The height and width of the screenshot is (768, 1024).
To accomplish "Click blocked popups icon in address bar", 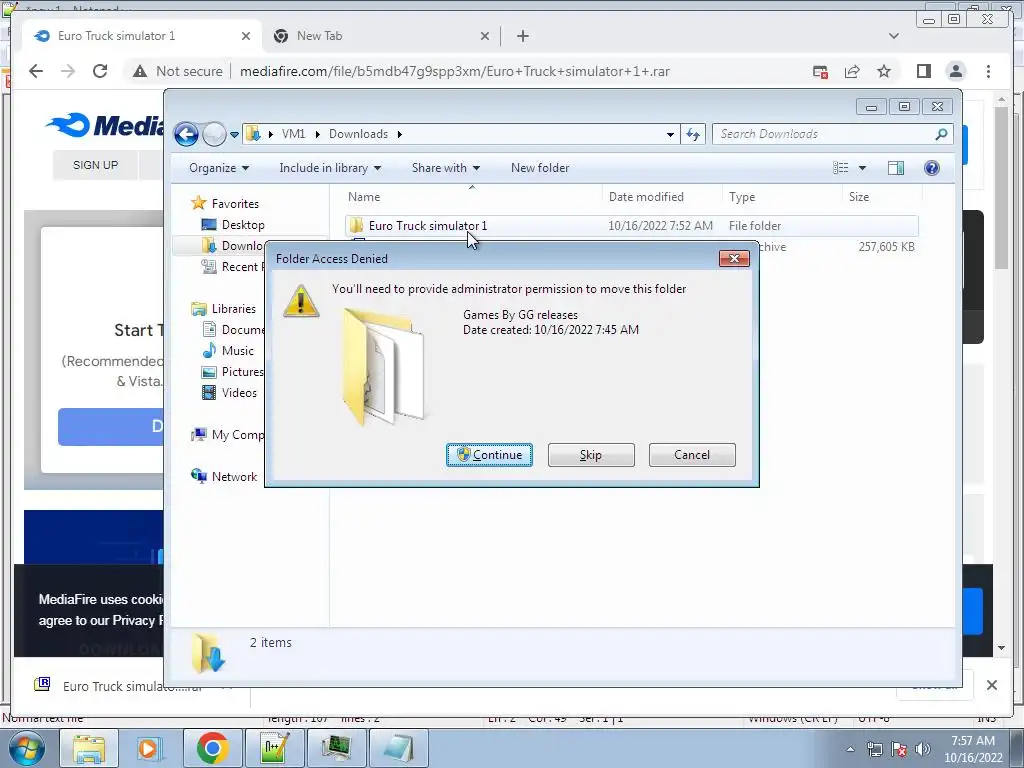I will (820, 71).
